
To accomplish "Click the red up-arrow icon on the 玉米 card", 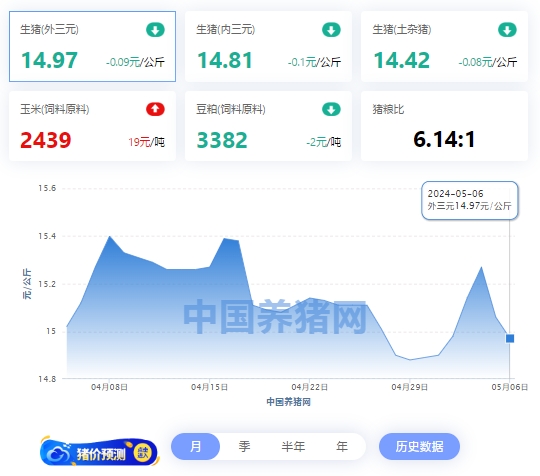I will pyautogui.click(x=155, y=109).
